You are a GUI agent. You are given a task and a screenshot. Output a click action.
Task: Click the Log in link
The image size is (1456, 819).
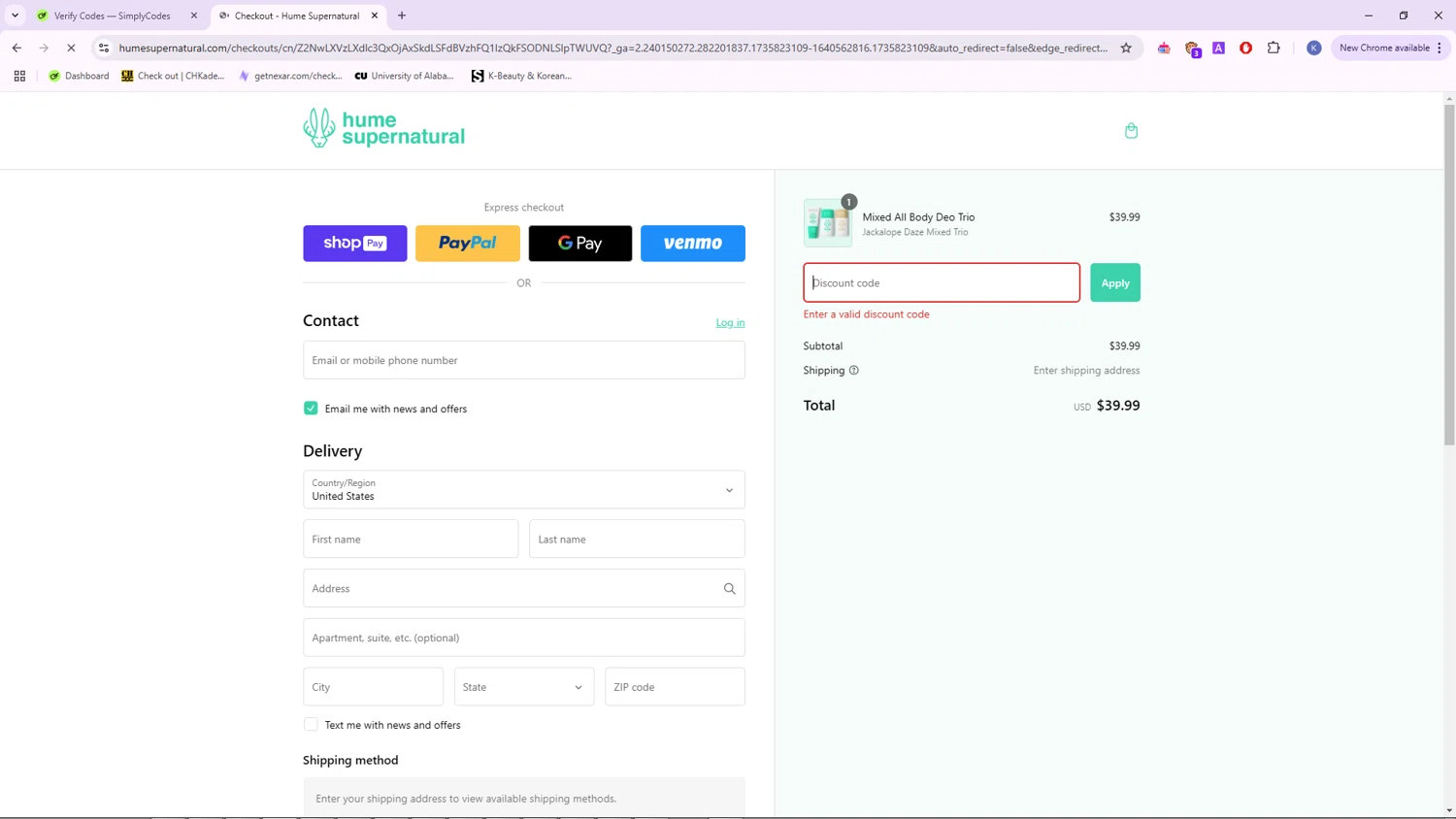[x=730, y=322]
